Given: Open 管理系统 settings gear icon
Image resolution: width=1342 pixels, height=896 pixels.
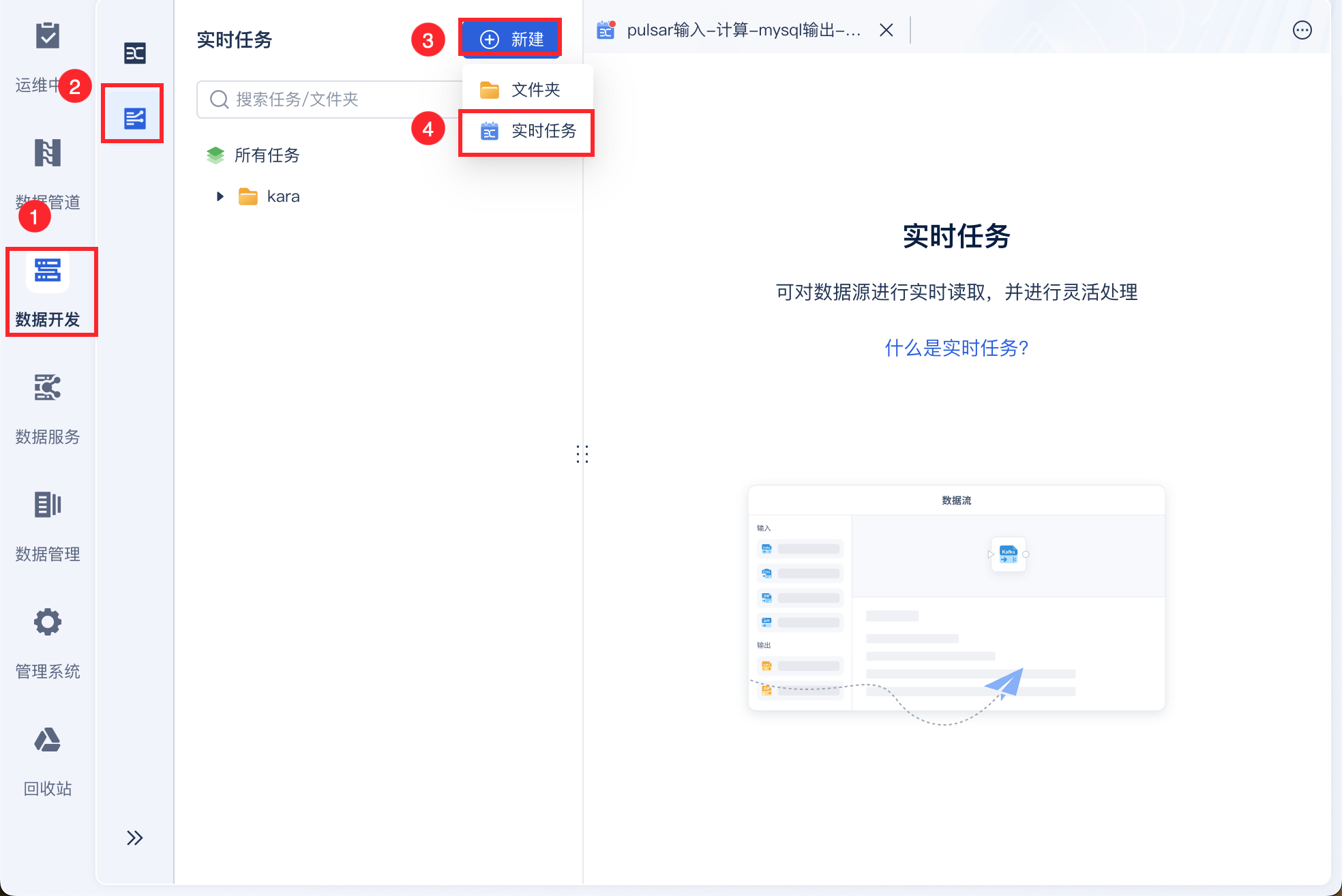Looking at the screenshot, I should click(47, 623).
